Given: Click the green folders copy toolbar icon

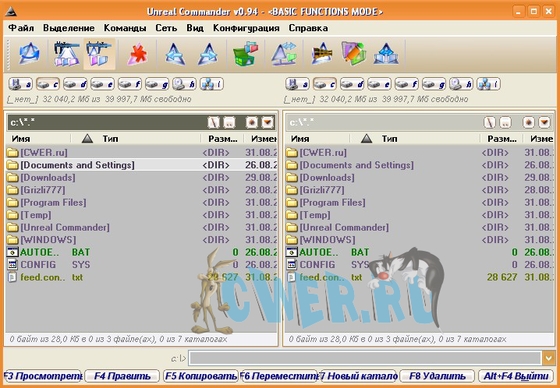Looking at the screenshot, I should click(246, 54).
